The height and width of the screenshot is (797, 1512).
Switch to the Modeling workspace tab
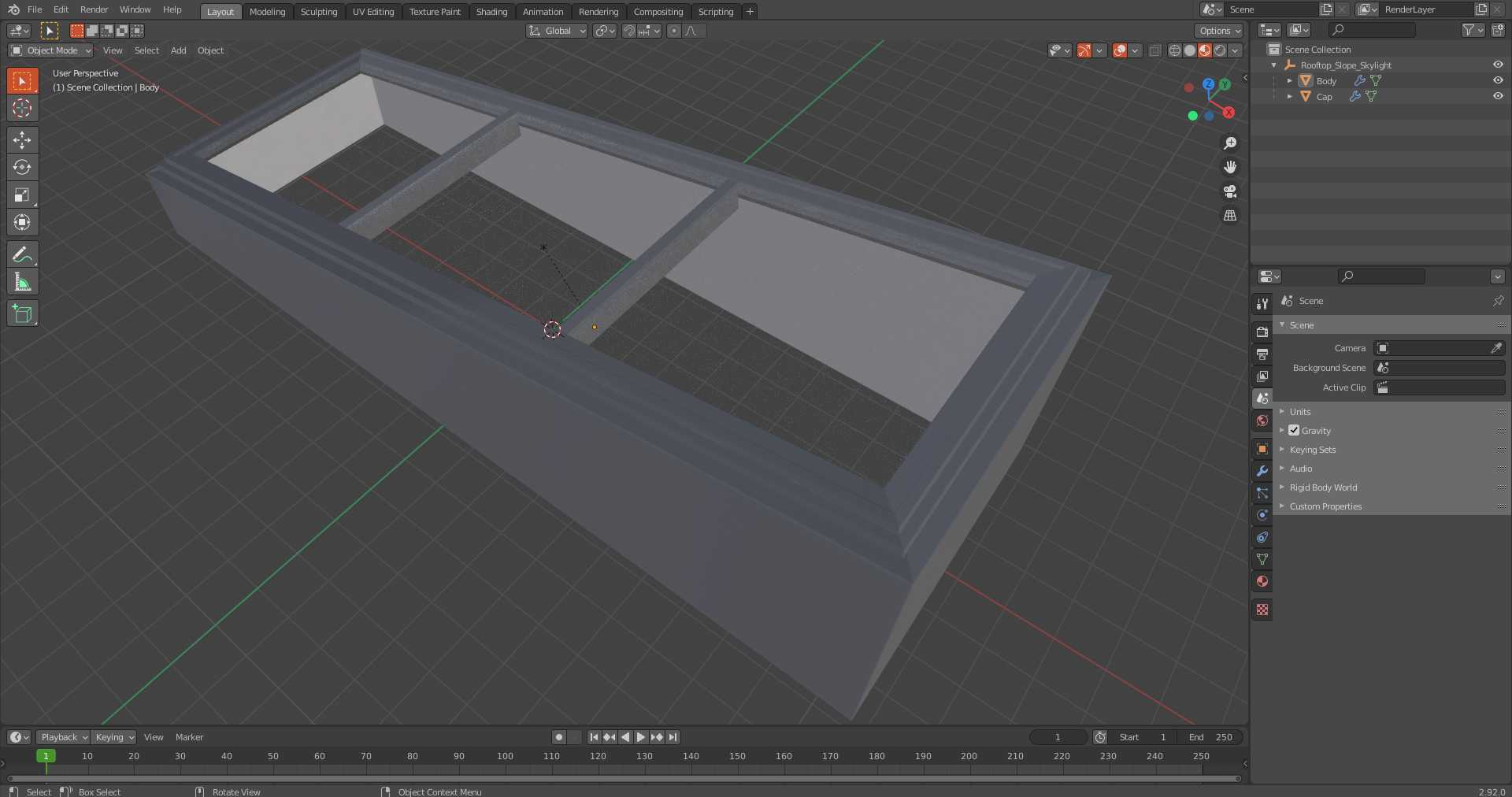[267, 12]
